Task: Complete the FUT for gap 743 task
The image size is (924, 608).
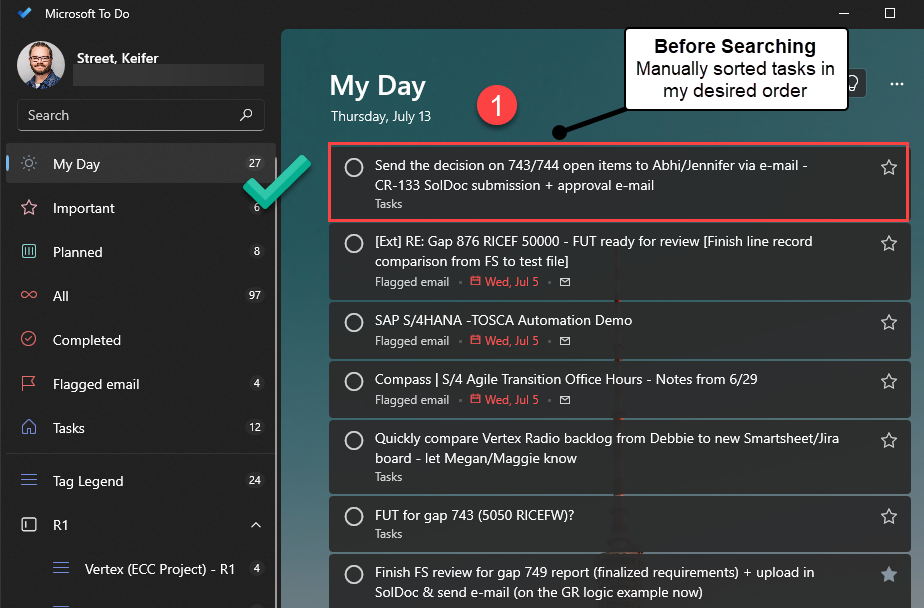Action: tap(354, 517)
